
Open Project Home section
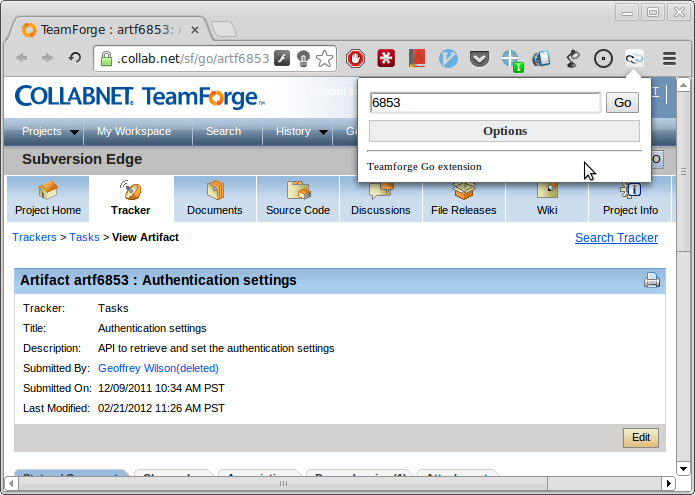coord(48,199)
